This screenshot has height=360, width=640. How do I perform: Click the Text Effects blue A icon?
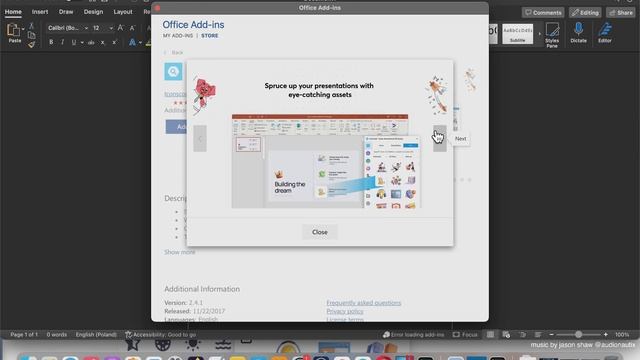click(x=132, y=42)
